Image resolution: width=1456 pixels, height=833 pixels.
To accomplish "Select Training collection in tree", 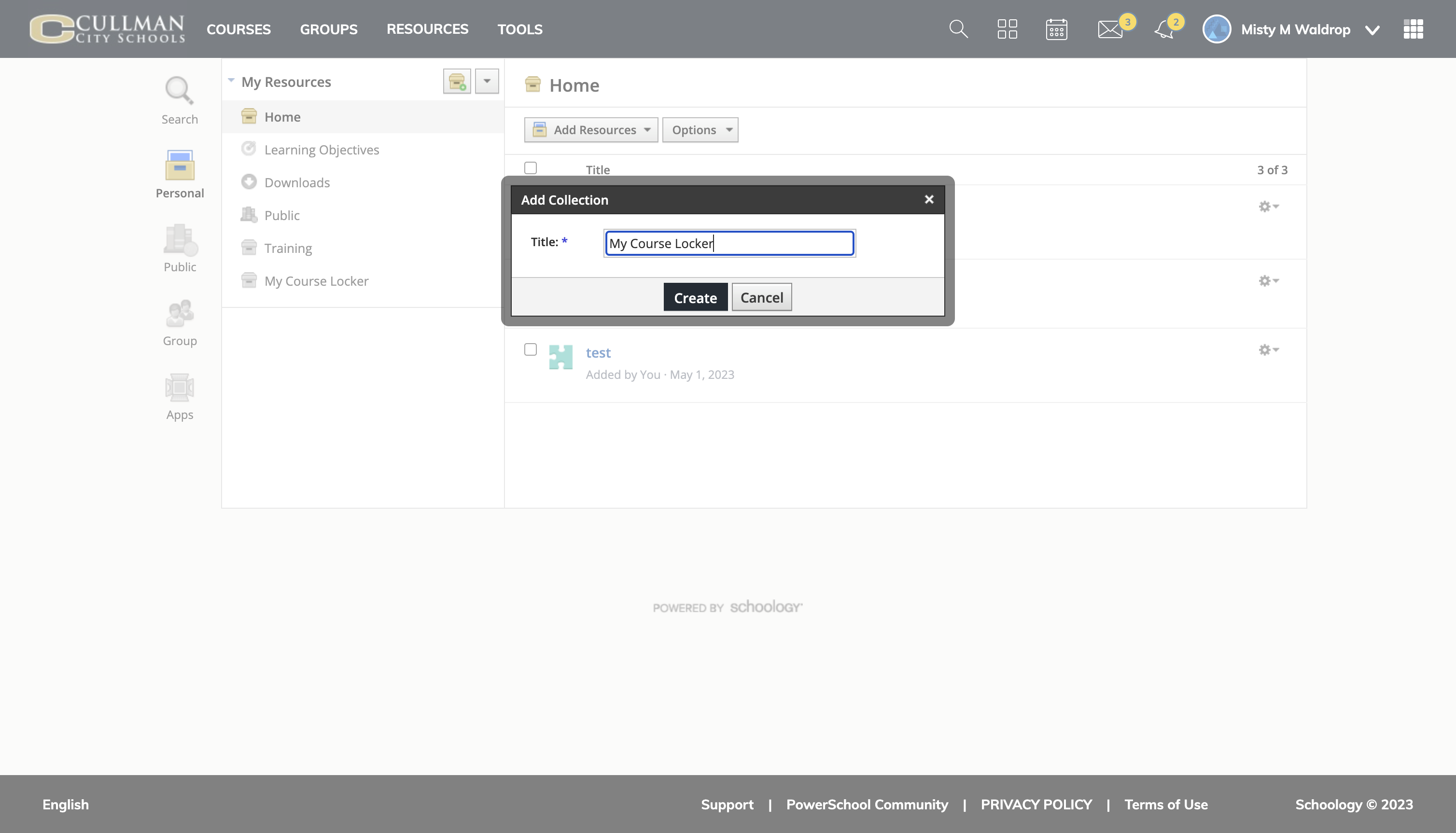I will click(363, 248).
